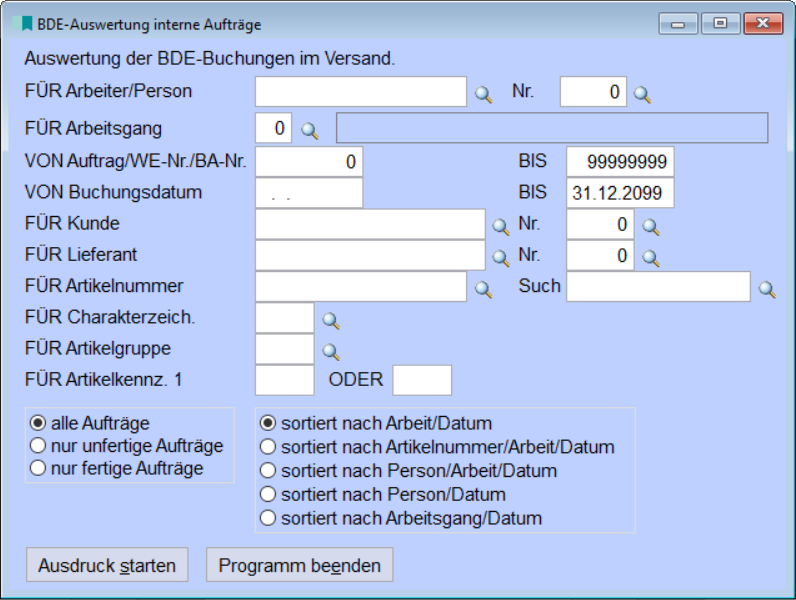Focus the Arbeiter/Person Nr. field
Screen dimensions: 796x600
point(593,91)
